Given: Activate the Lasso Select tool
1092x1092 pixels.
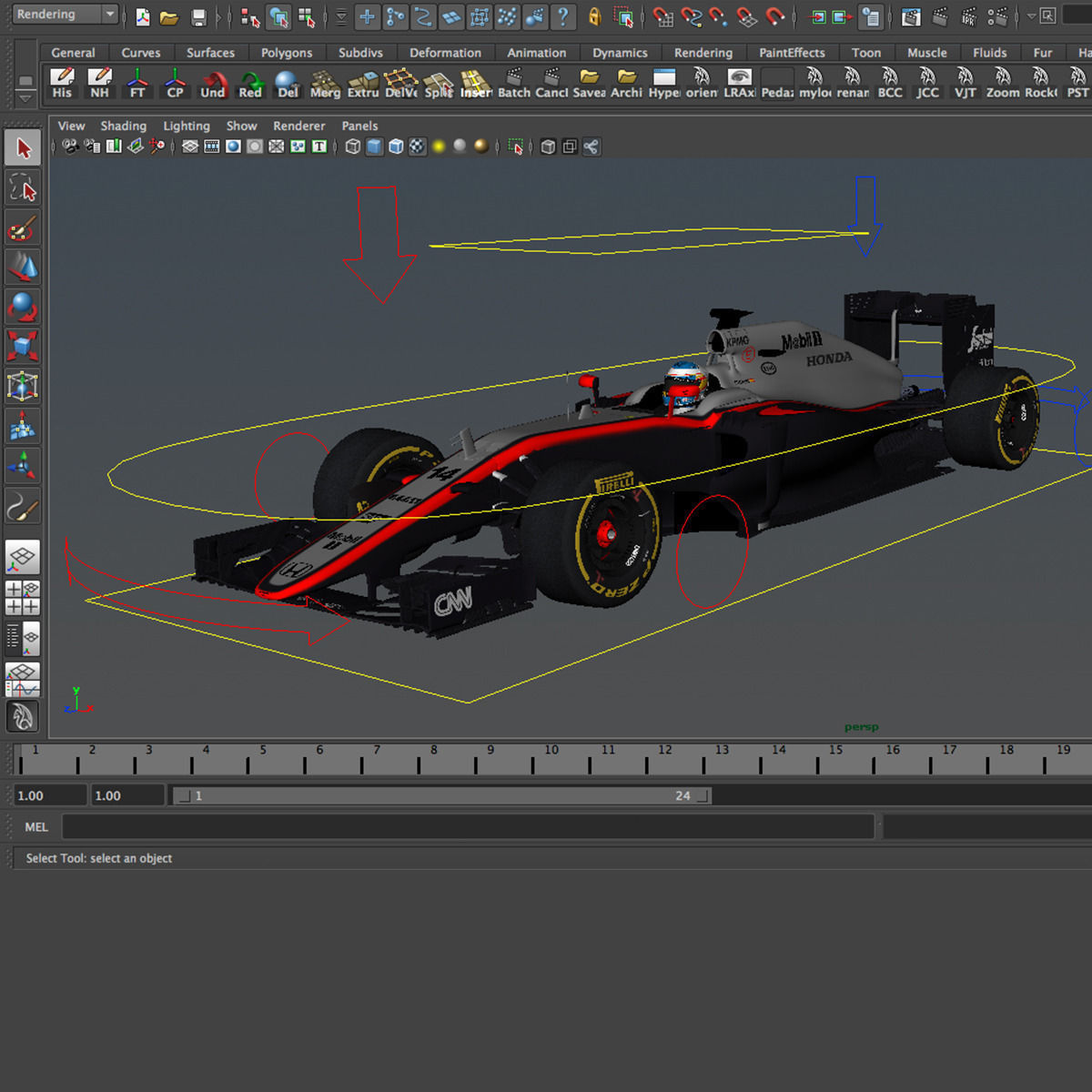Looking at the screenshot, I should point(23,188).
